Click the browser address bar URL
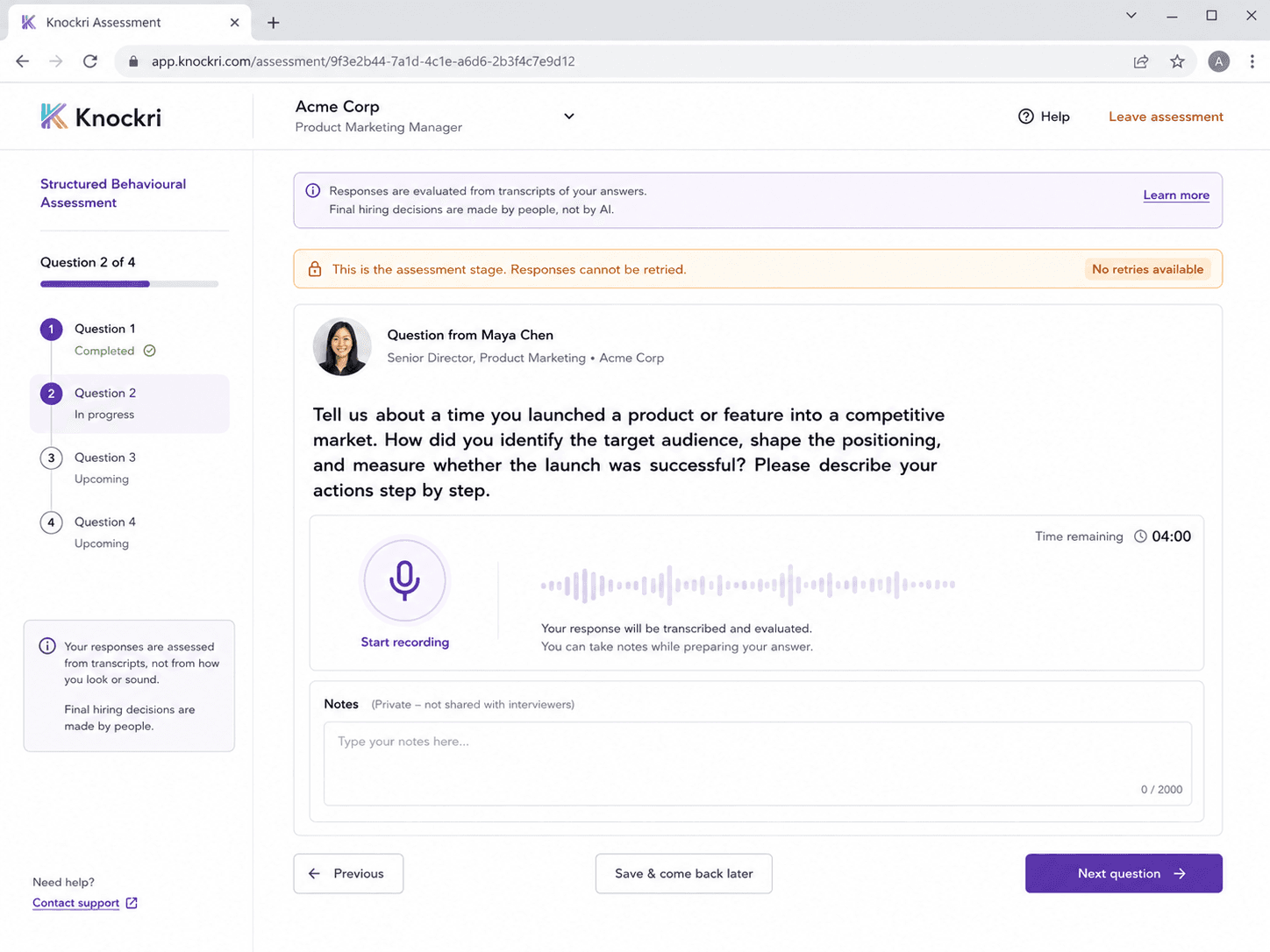Viewport: 1270px width, 952px height. (x=363, y=61)
